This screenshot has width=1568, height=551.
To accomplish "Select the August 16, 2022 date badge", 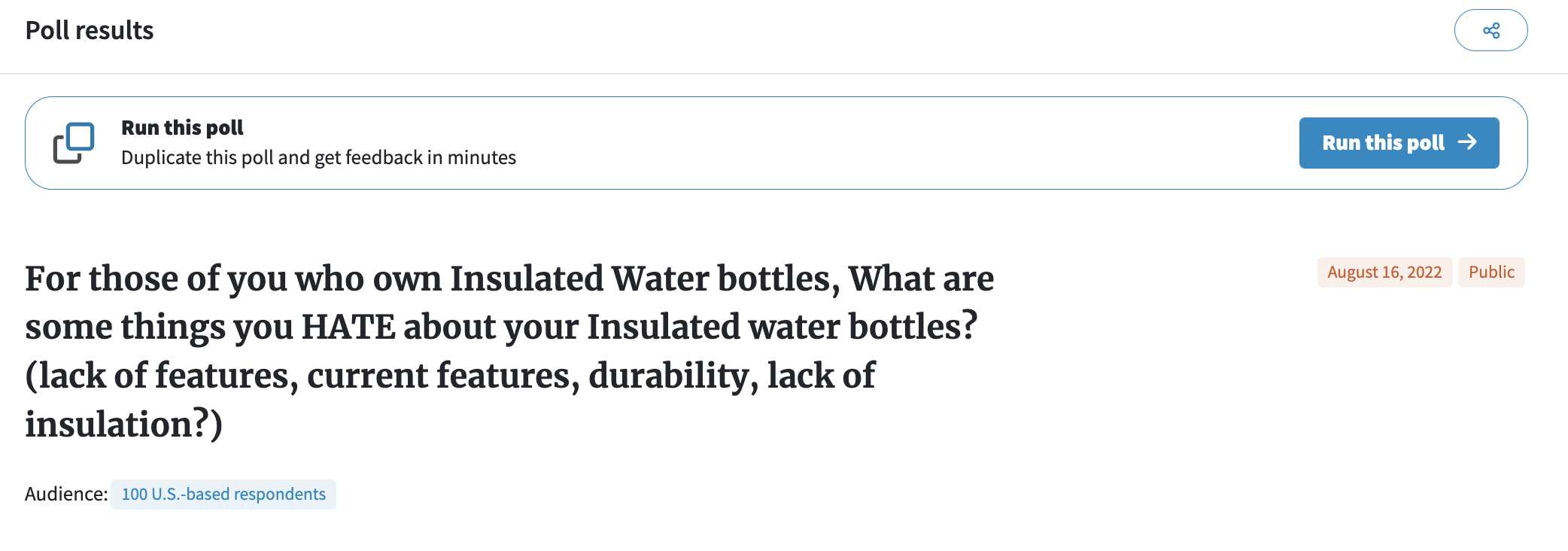I will (x=1384, y=272).
